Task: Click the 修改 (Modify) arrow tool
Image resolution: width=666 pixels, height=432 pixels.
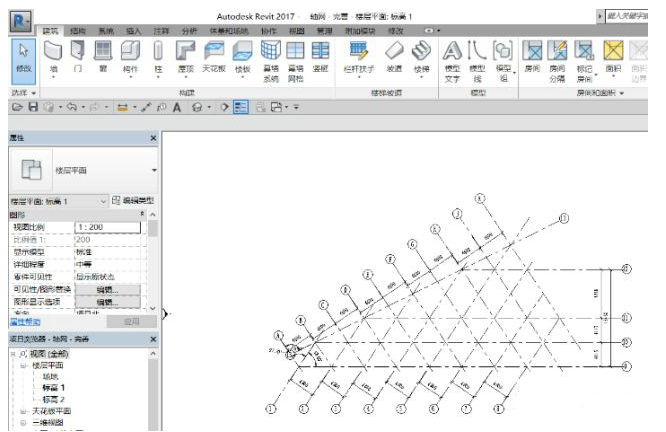Action: [24, 57]
